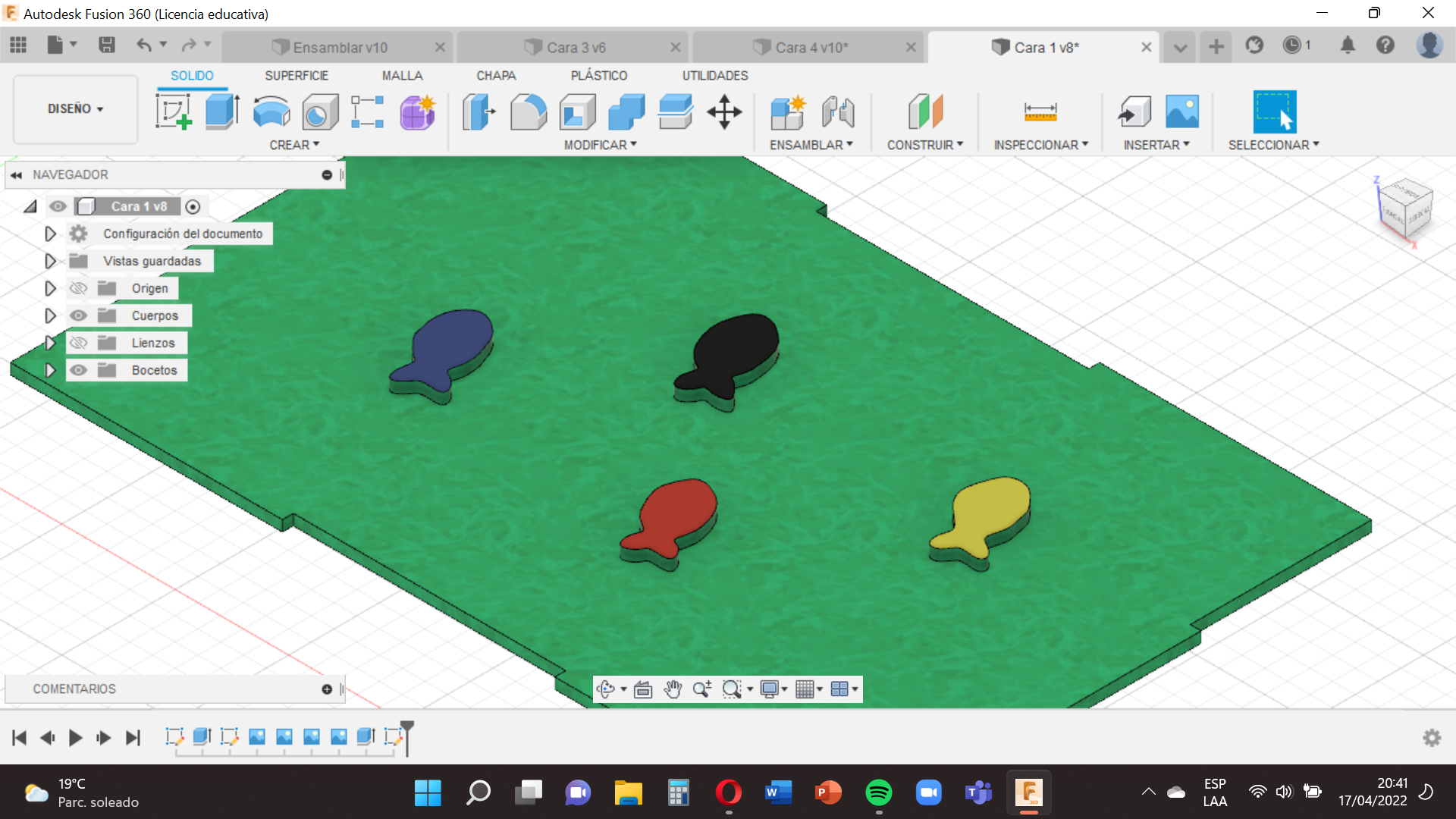Collapse the Navegador panel
Screen dimensions: 1456x819
click(x=16, y=174)
